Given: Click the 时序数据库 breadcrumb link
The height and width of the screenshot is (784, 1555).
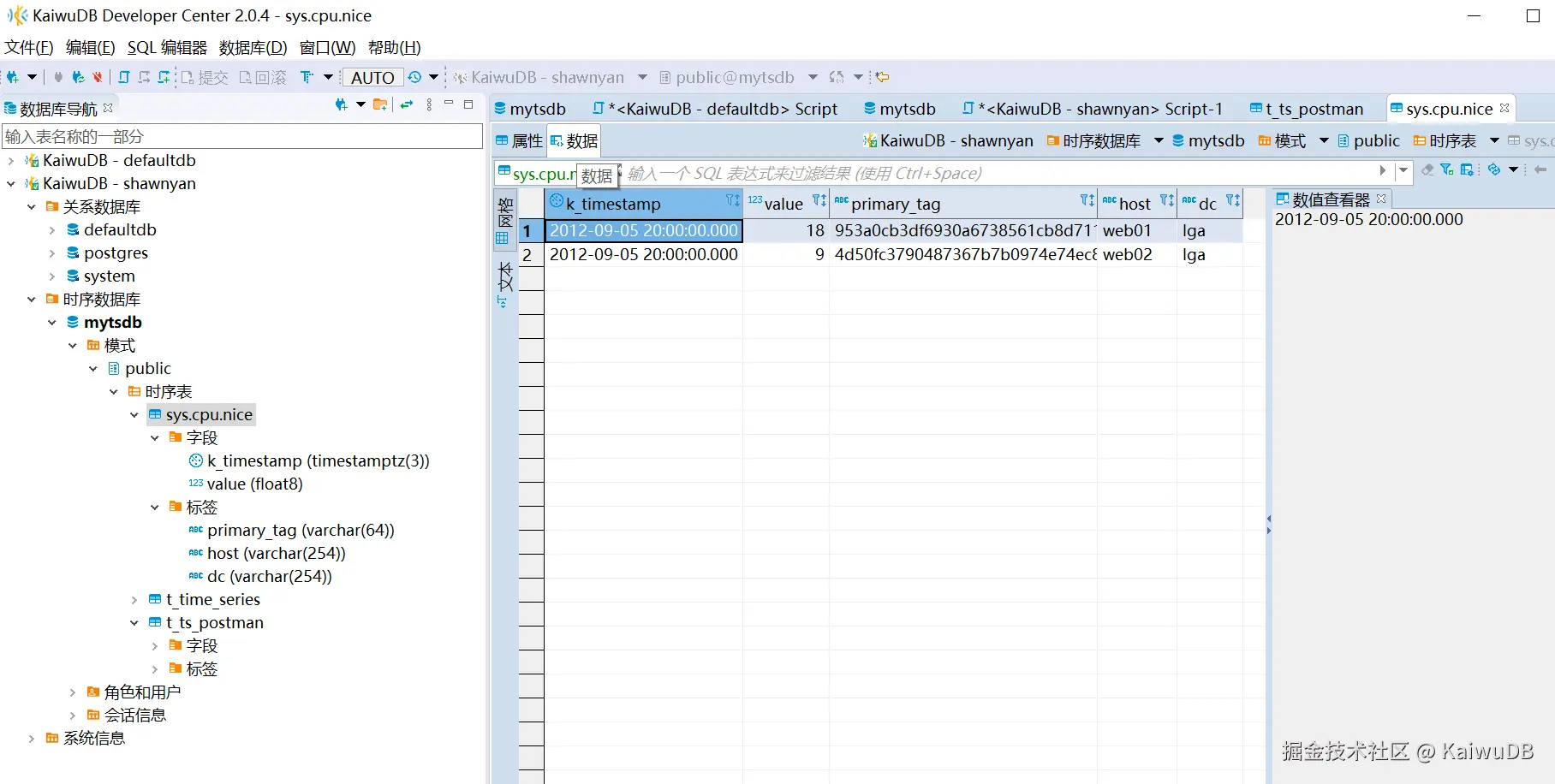Looking at the screenshot, I should 1093,140.
